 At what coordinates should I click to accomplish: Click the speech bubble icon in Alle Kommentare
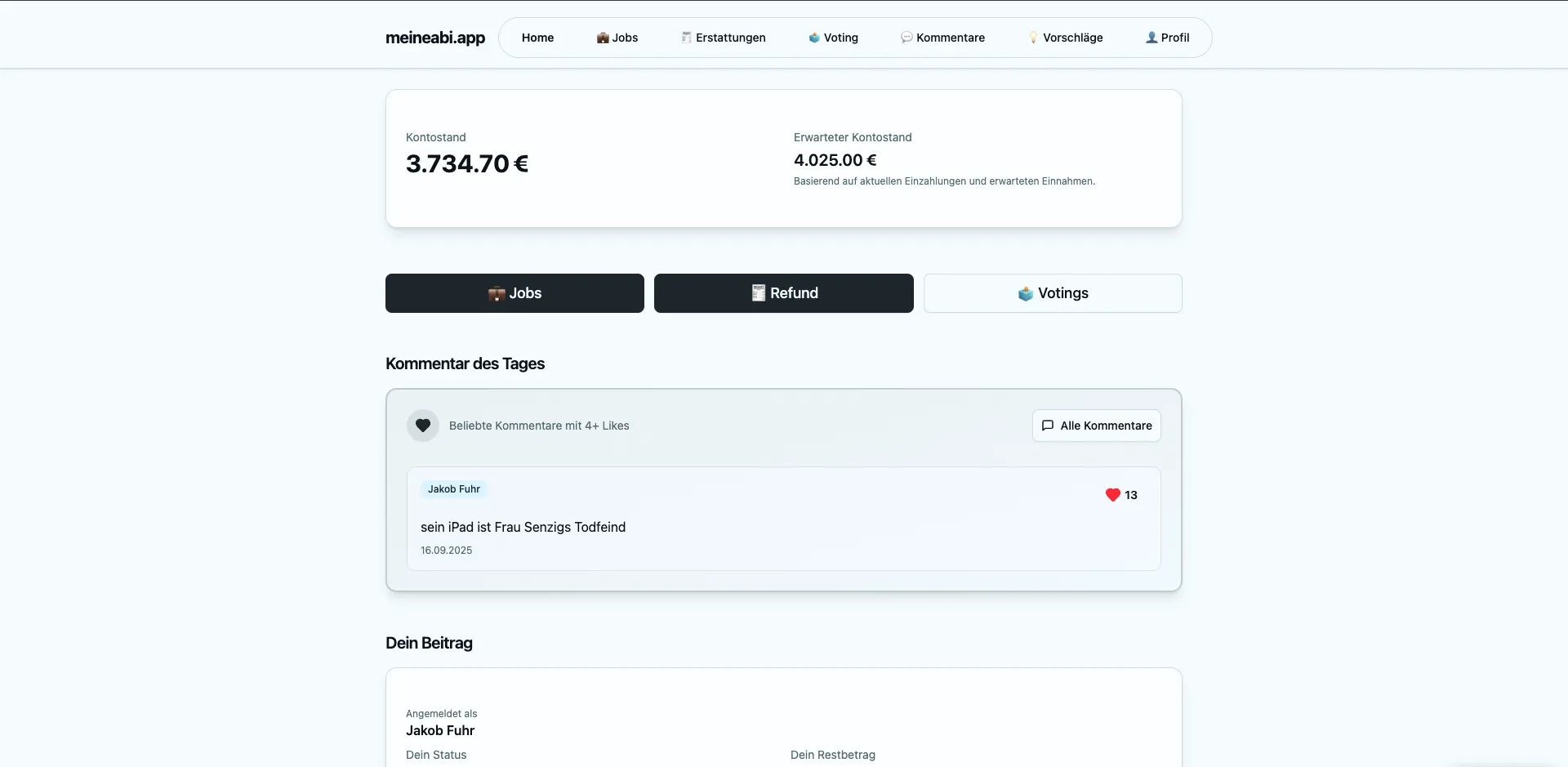point(1048,426)
